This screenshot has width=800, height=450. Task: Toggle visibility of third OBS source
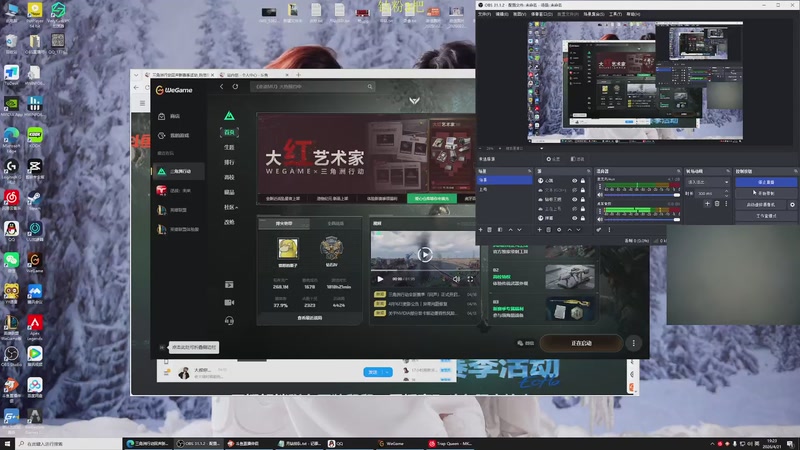coord(574,199)
